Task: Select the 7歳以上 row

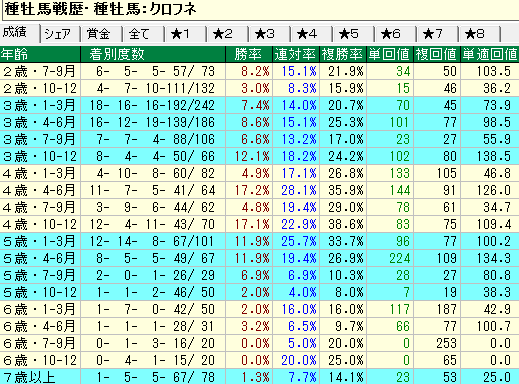Action: click(259, 377)
